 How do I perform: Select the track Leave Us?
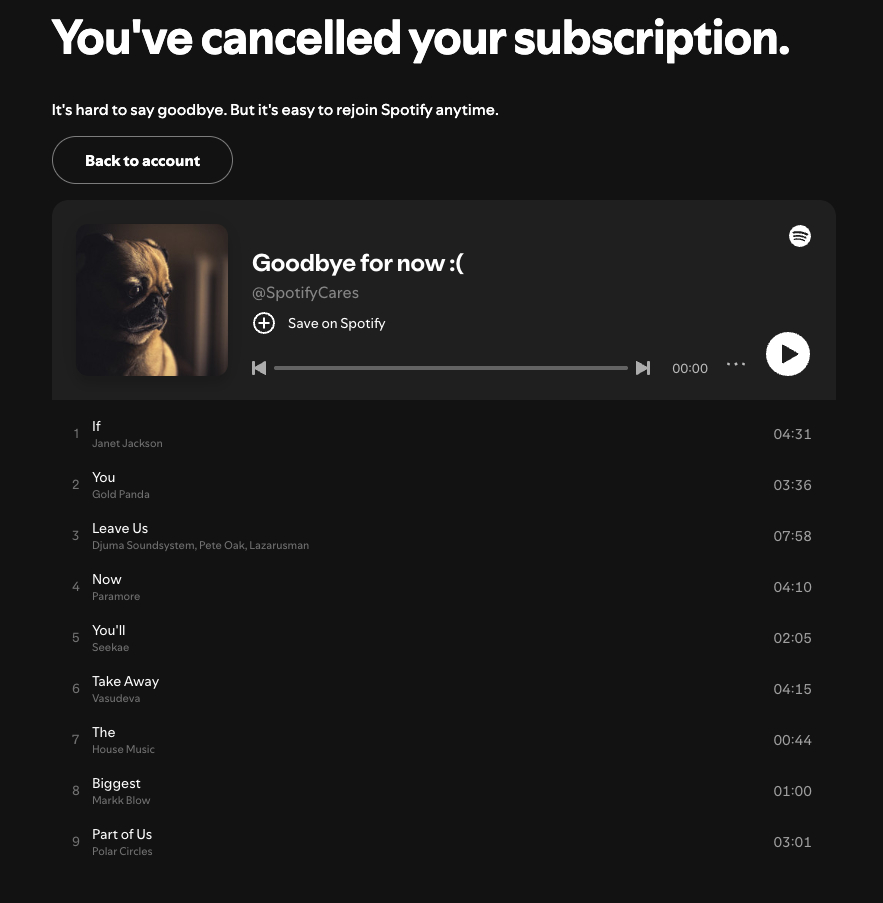[x=441, y=536]
